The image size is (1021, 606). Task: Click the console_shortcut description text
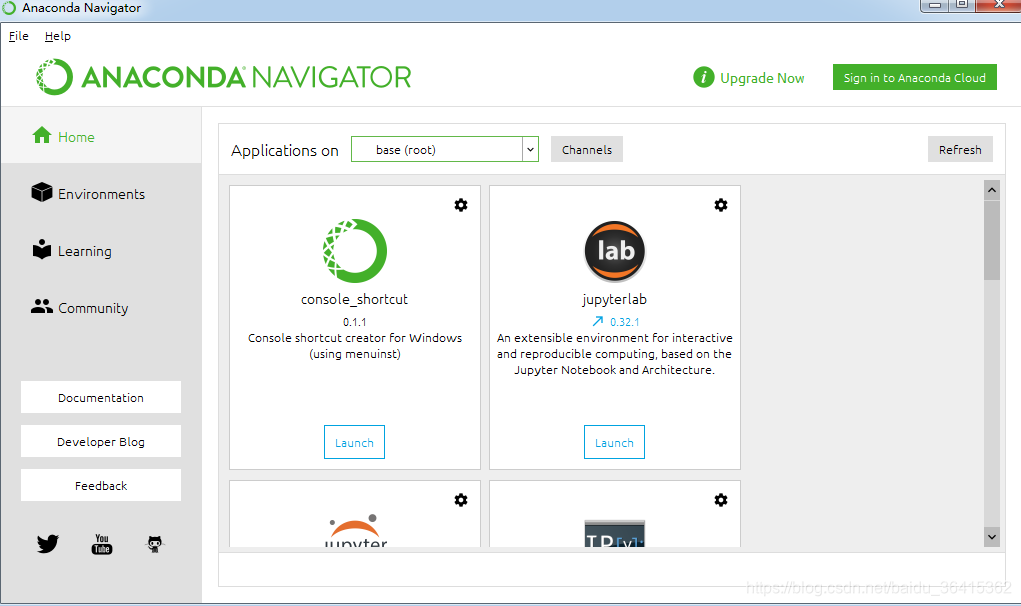tap(355, 346)
